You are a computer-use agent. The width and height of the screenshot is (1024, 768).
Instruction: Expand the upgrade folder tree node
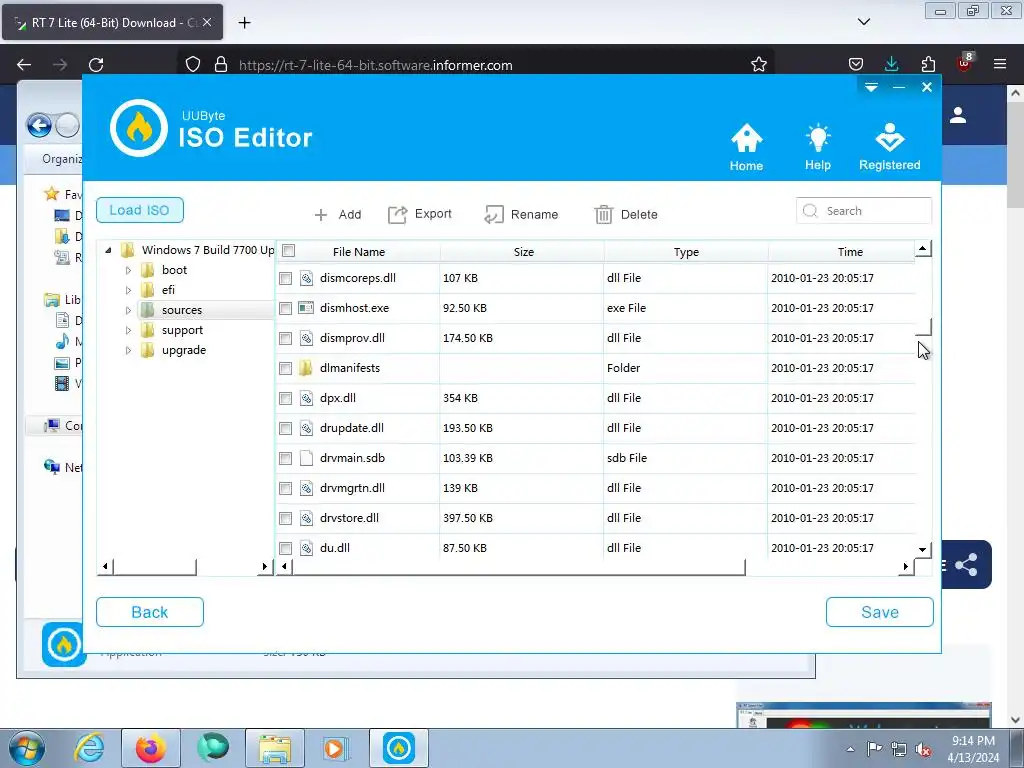pyautogui.click(x=129, y=351)
